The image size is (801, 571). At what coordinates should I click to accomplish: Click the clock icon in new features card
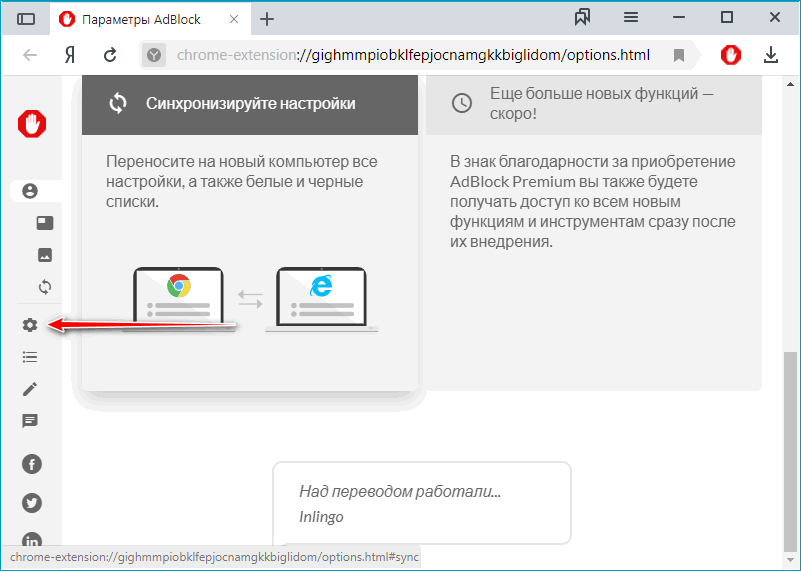(462, 103)
